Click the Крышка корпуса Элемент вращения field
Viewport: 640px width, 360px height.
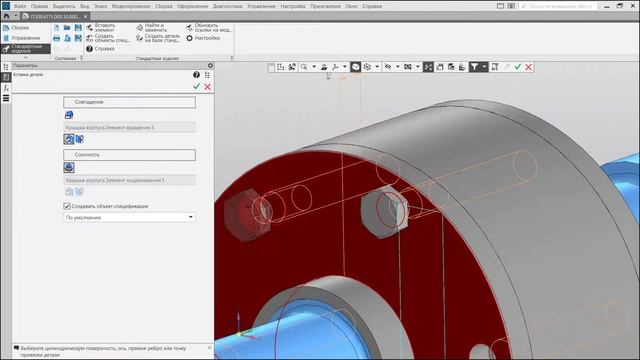pos(129,127)
